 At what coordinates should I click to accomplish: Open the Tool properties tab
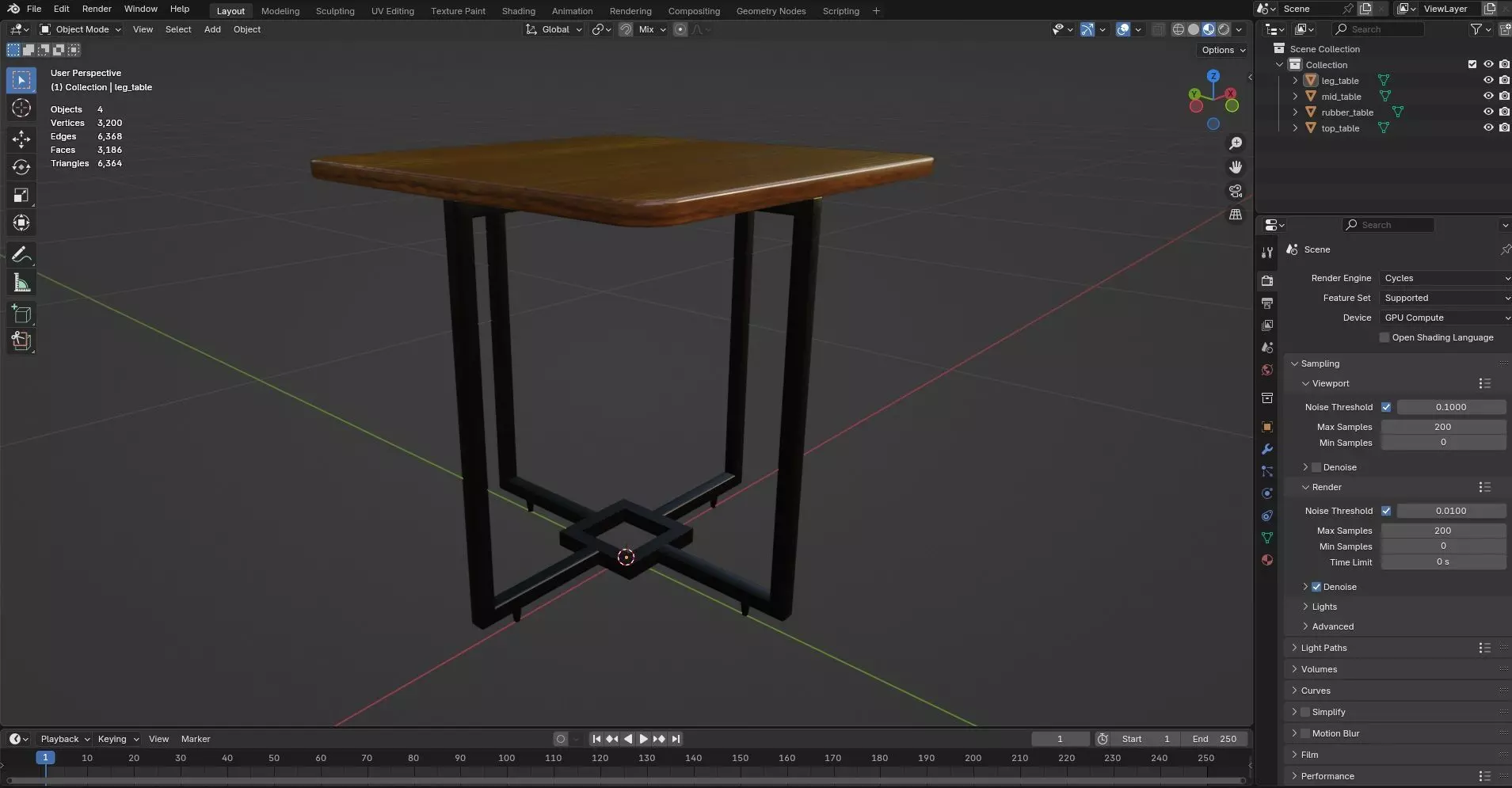click(x=1267, y=253)
